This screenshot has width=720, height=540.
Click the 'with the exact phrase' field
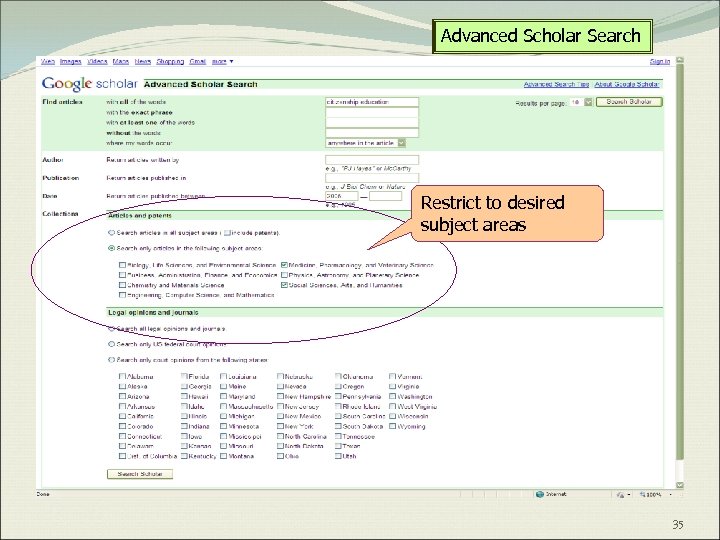(372, 112)
